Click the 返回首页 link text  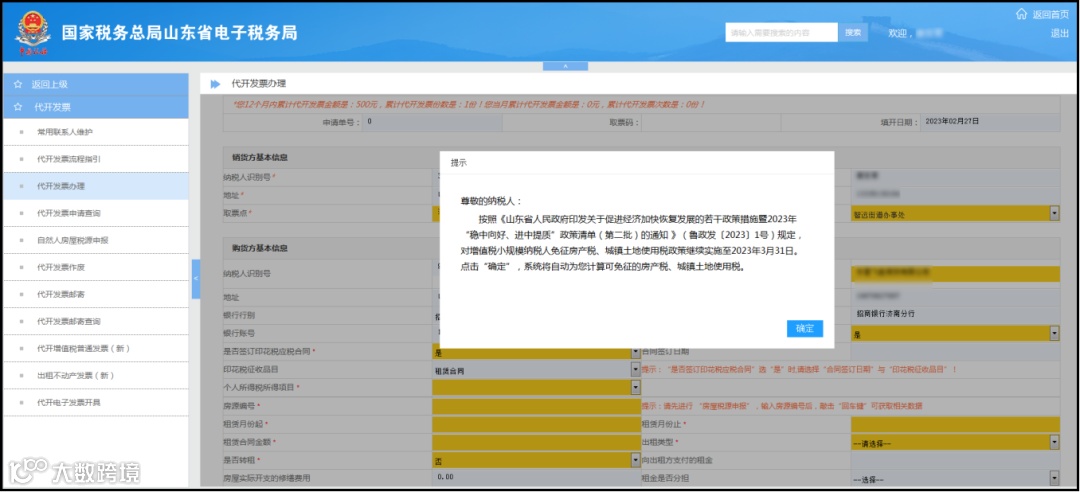point(1050,14)
